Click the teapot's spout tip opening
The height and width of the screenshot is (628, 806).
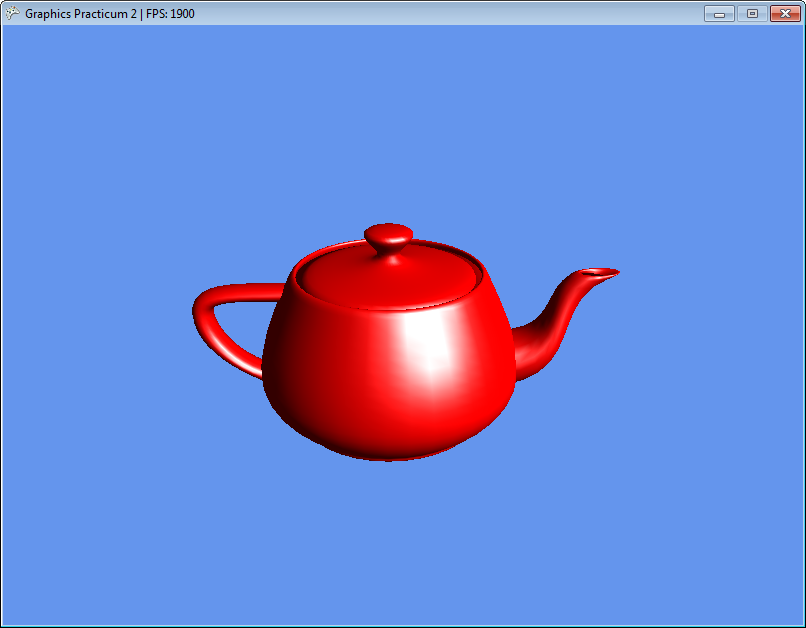600,272
